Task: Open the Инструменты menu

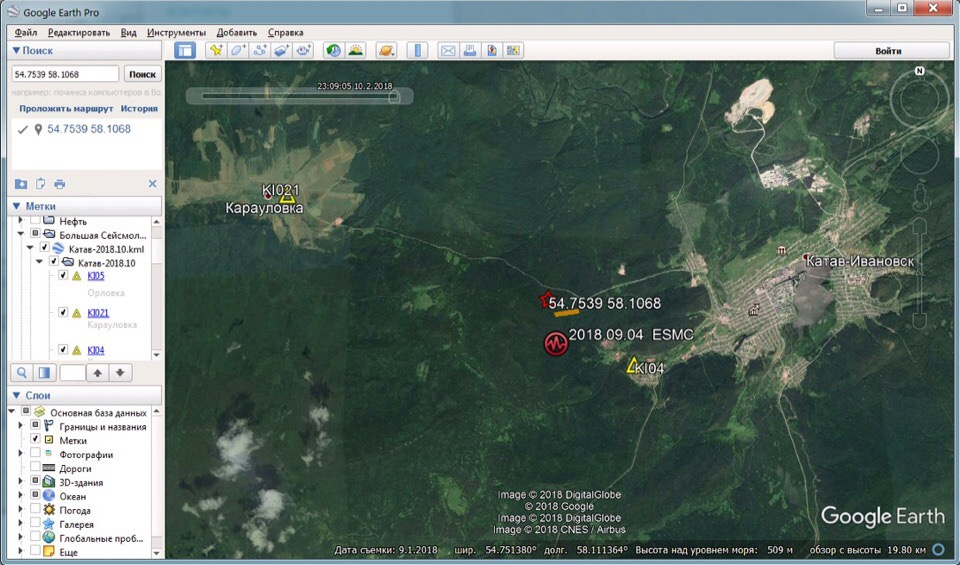Action: [x=176, y=33]
